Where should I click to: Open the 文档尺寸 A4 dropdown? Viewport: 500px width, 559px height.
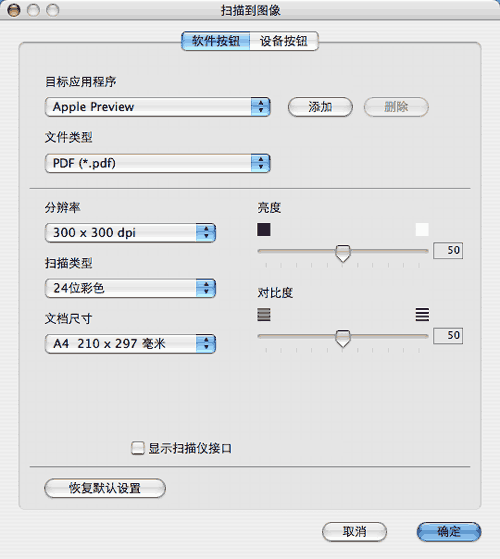click(130, 344)
